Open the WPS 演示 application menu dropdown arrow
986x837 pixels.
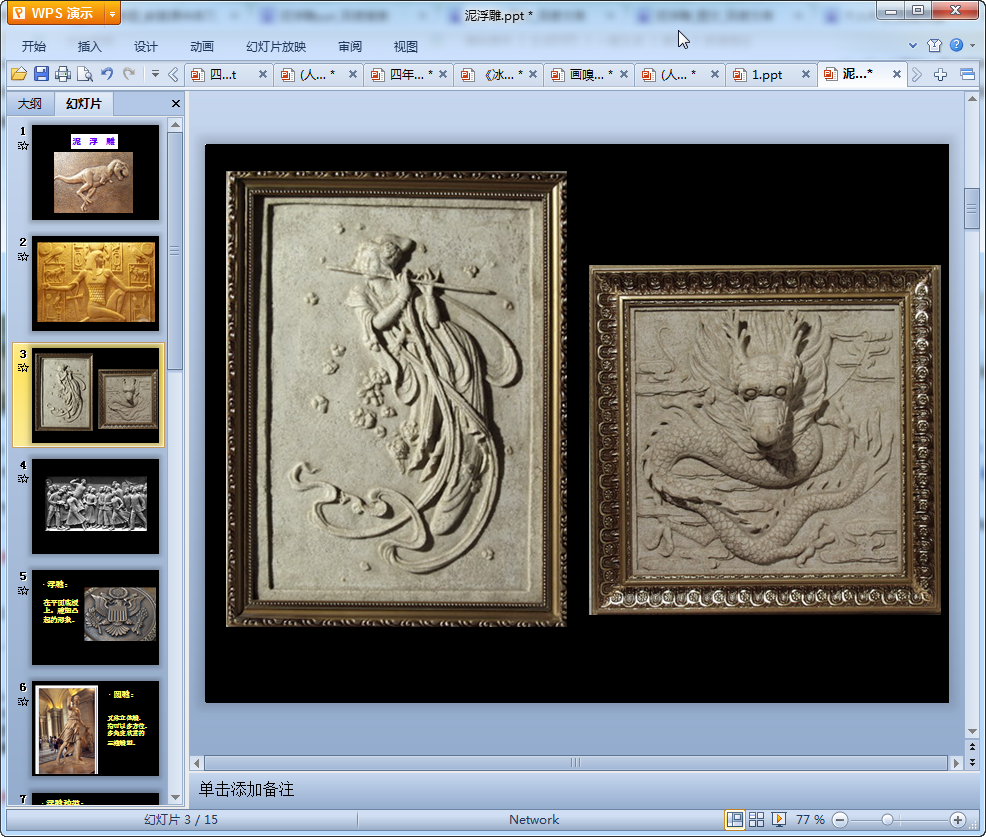[x=112, y=13]
